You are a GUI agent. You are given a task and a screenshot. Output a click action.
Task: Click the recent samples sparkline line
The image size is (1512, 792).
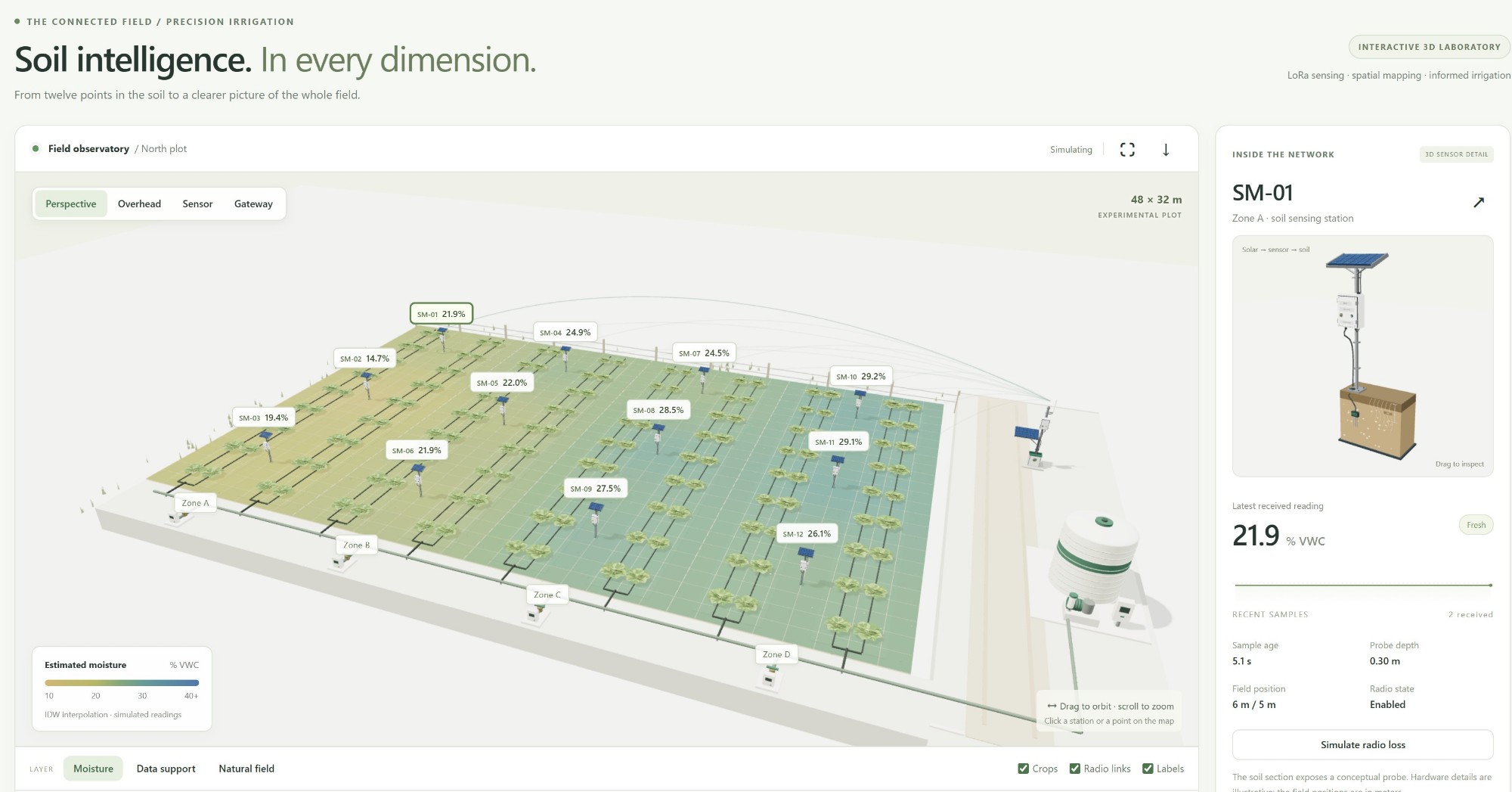point(1362,585)
